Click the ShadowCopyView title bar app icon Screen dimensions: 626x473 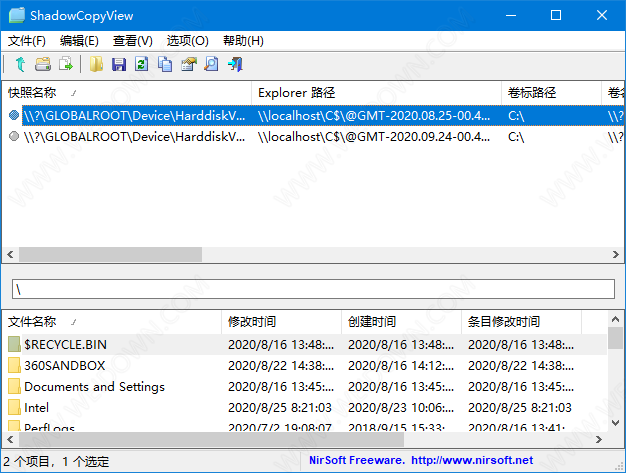(x=16, y=15)
